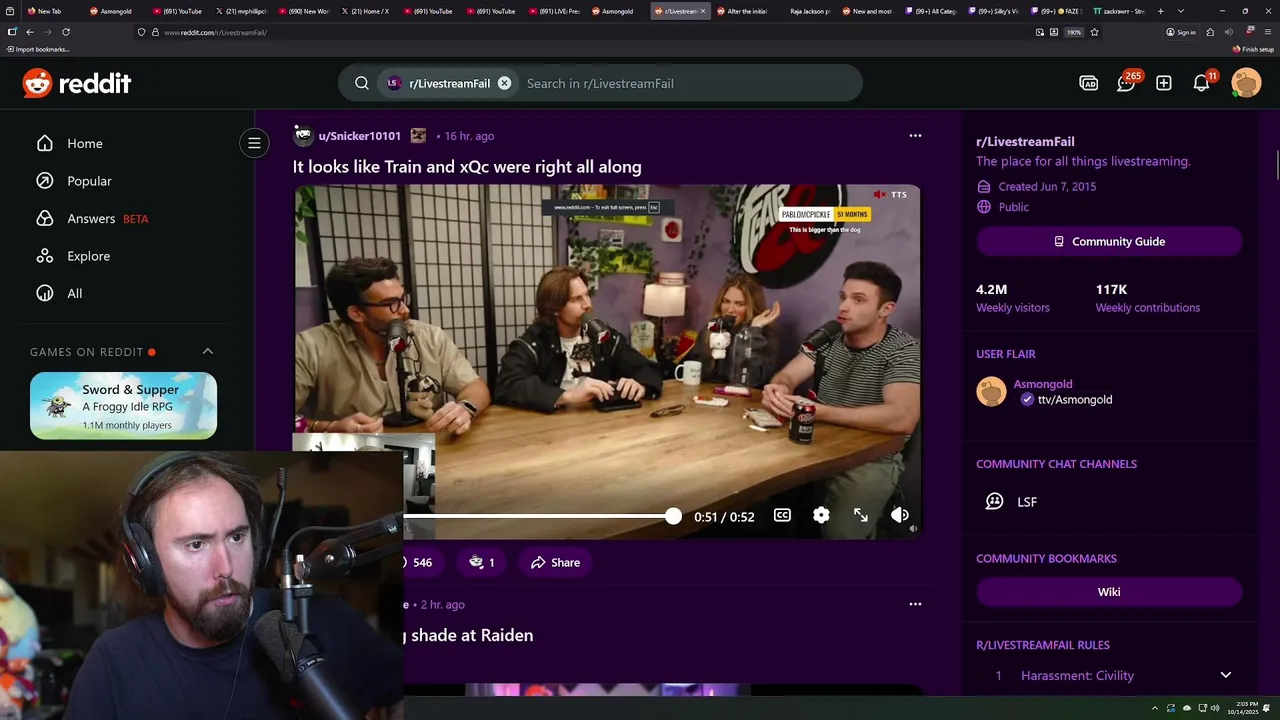Open Sword & Supper game card
1280x720 pixels.
click(x=123, y=406)
